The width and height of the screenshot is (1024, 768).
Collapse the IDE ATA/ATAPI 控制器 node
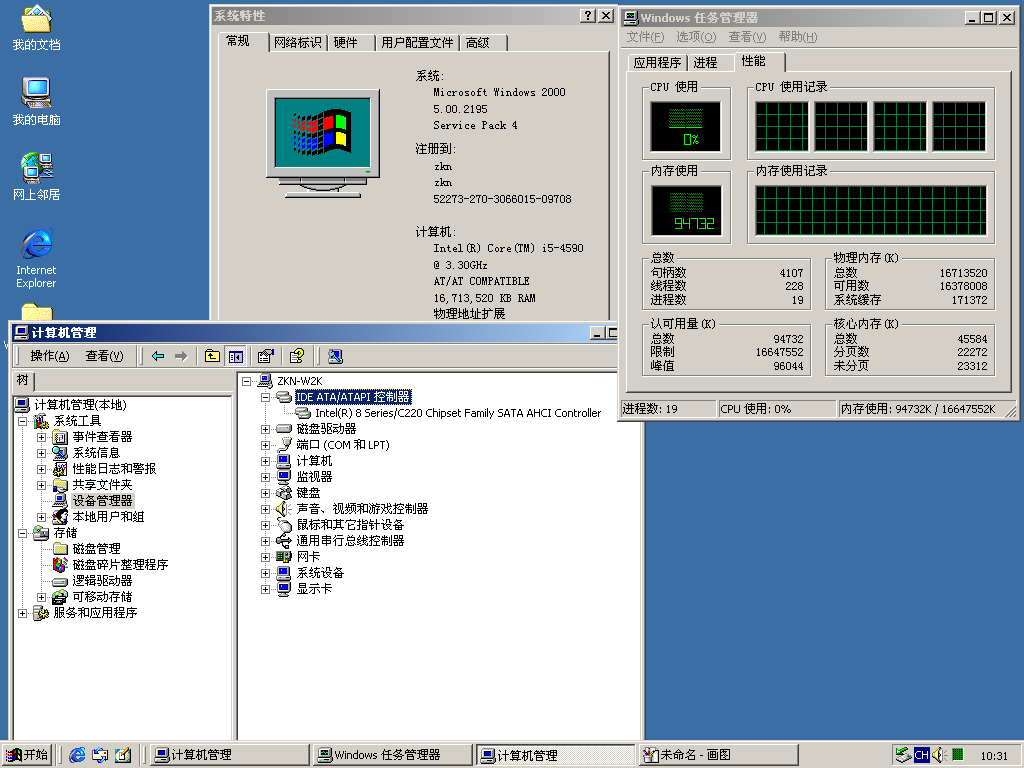(265, 397)
